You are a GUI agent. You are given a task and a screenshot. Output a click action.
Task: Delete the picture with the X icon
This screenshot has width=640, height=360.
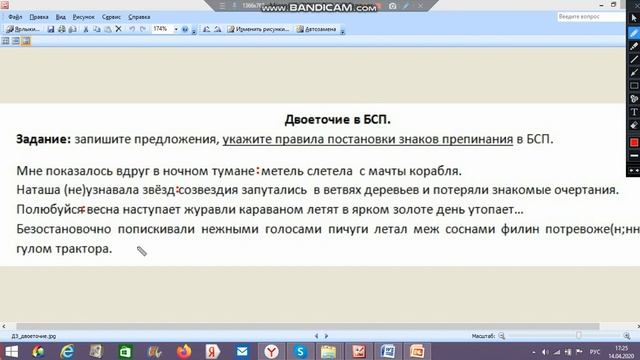click(x=118, y=29)
